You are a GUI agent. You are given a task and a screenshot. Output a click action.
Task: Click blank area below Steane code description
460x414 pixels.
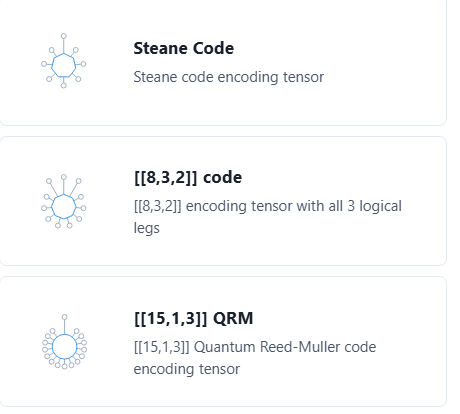(229, 105)
